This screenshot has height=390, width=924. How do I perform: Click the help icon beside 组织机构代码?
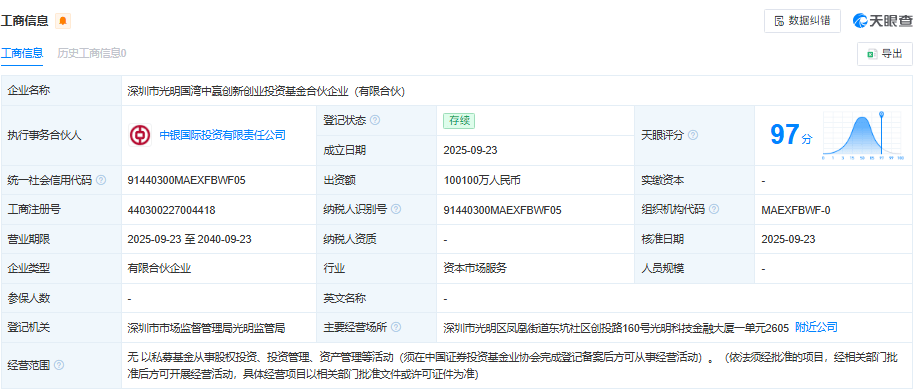(x=714, y=209)
